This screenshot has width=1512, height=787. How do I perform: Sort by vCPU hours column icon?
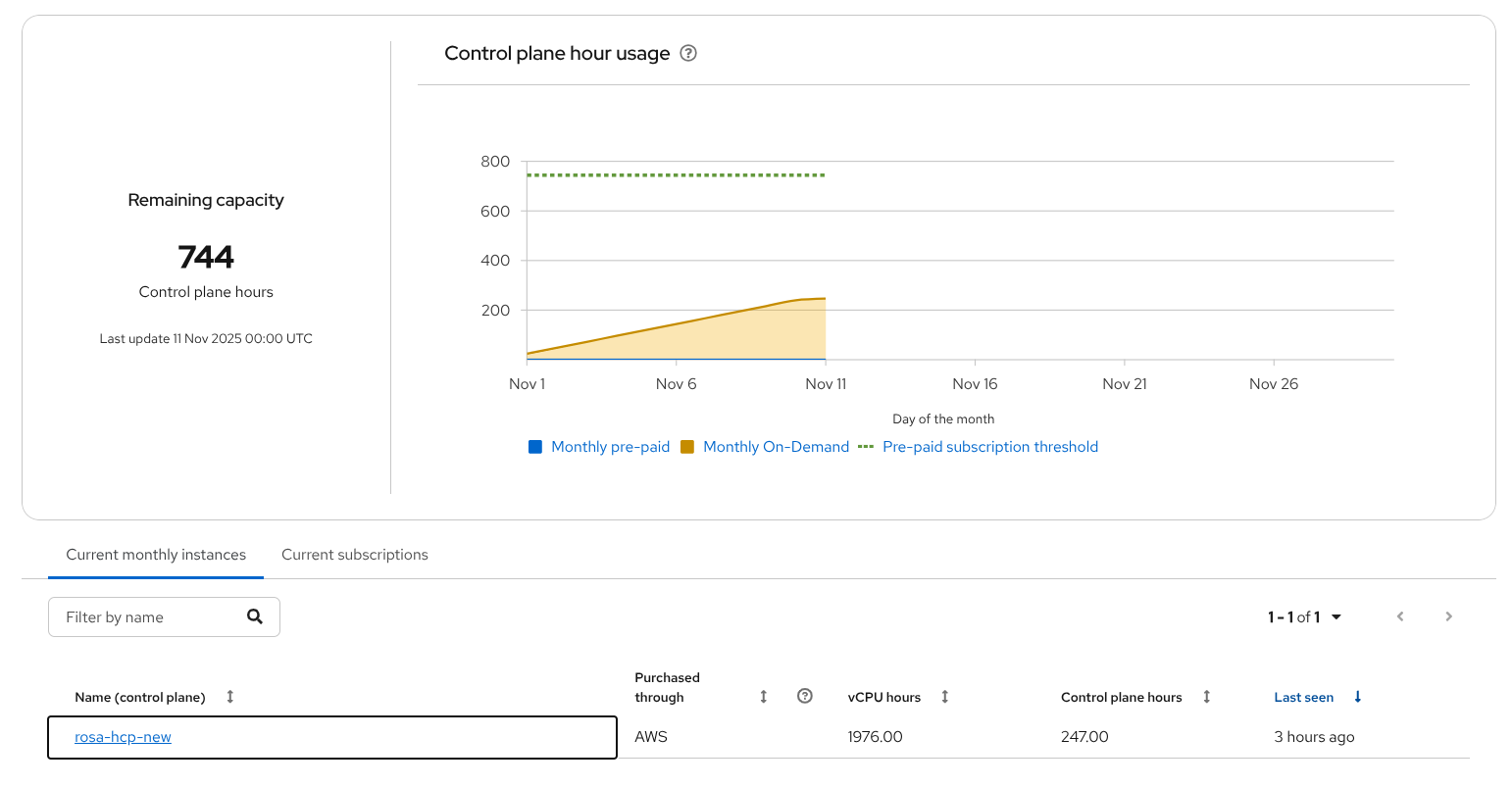[x=945, y=697]
